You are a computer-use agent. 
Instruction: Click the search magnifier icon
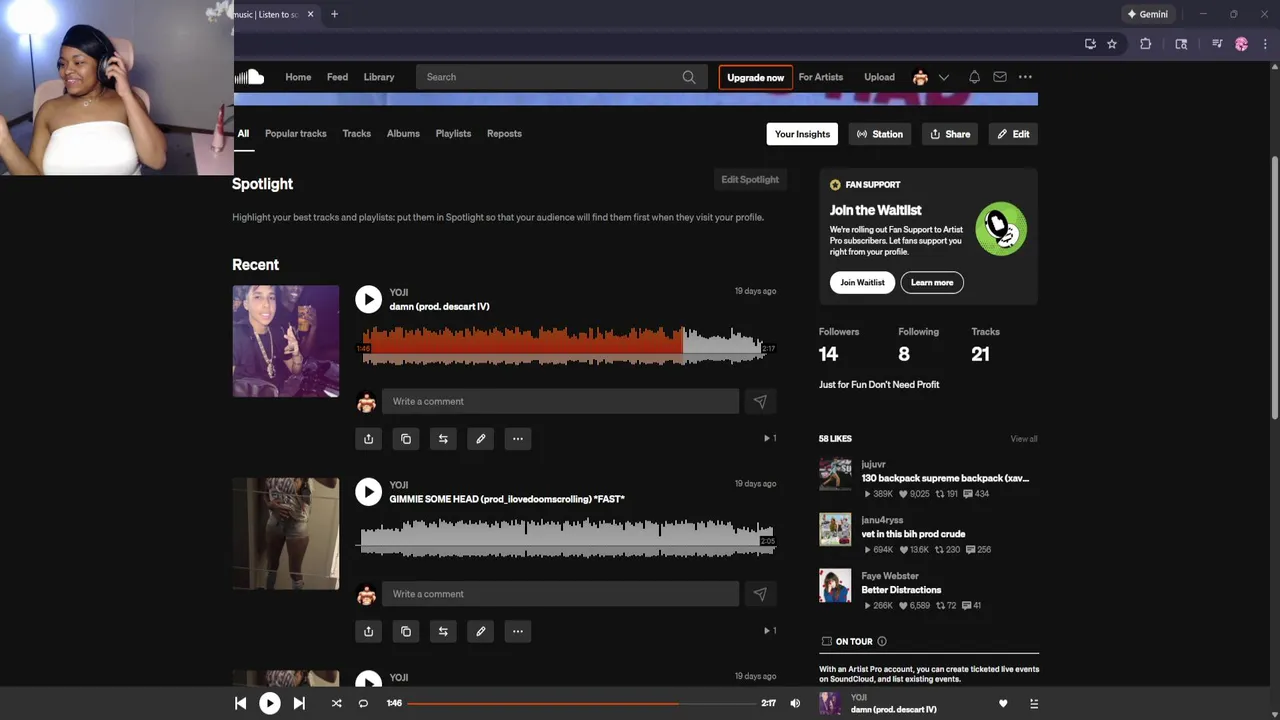click(x=689, y=77)
